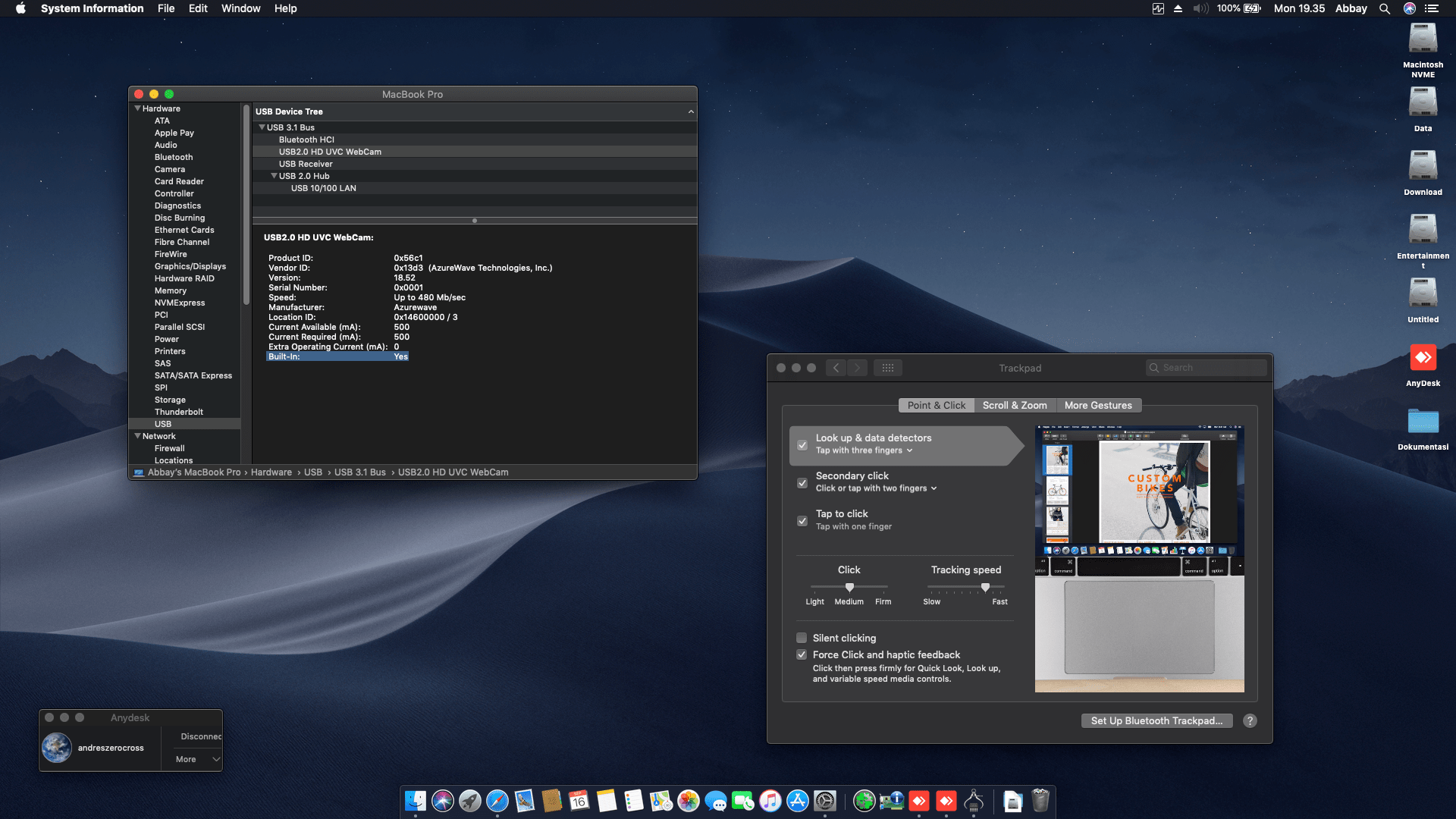Click the back arrow in the Trackpad window
Image resolution: width=1456 pixels, height=819 pixels.
coord(836,368)
